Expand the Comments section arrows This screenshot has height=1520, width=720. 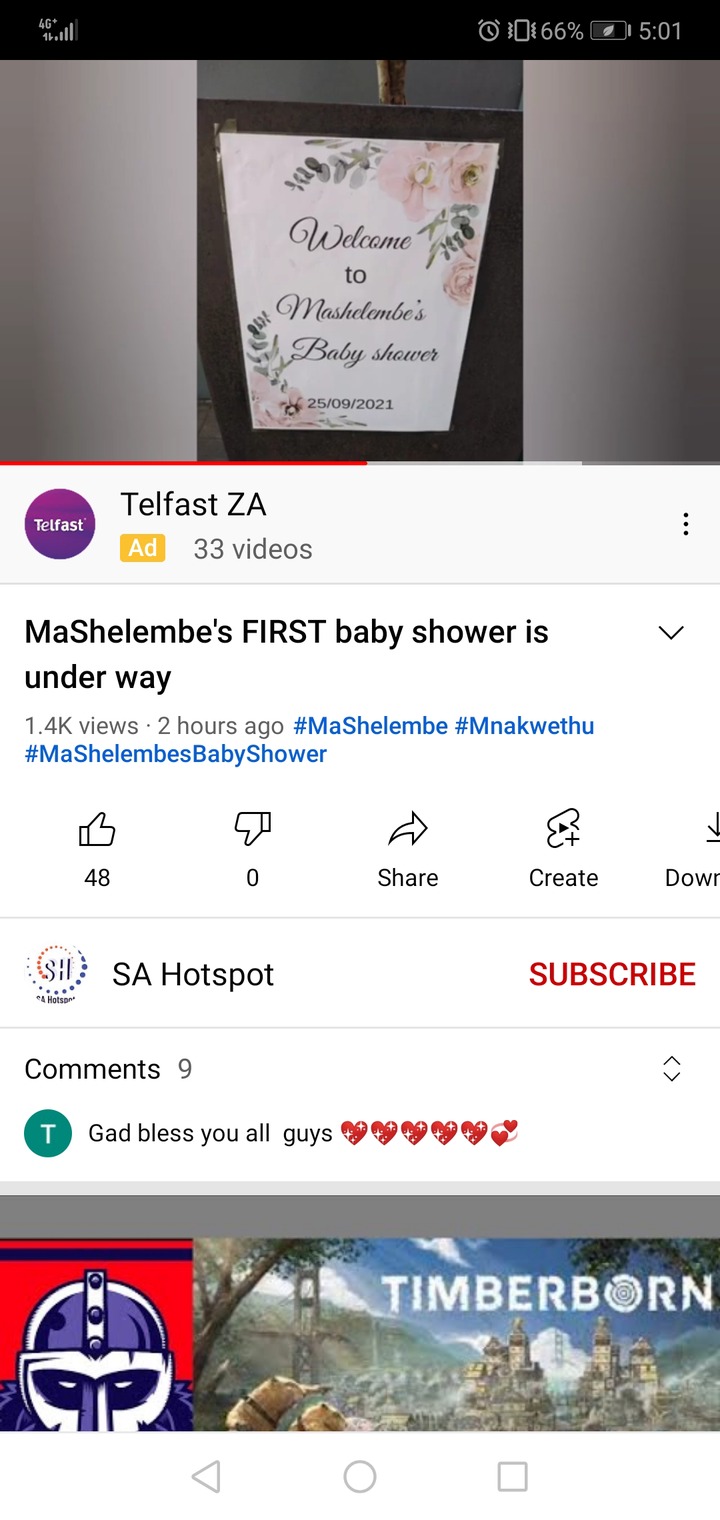click(672, 1069)
